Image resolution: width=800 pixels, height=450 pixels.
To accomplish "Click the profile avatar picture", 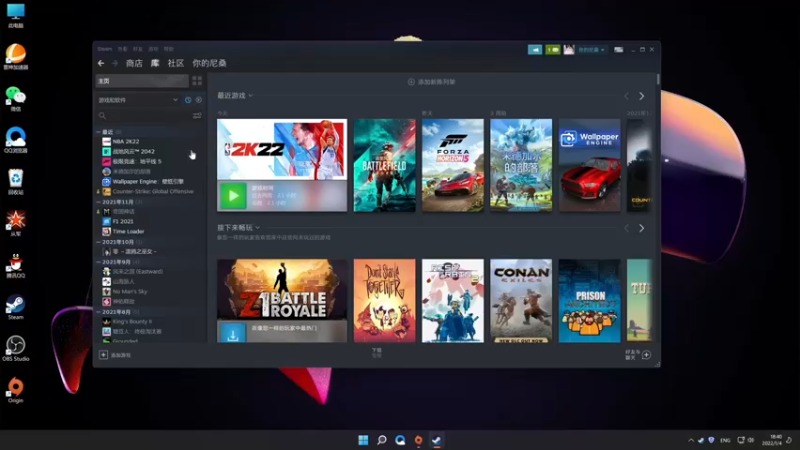I will [x=569, y=49].
